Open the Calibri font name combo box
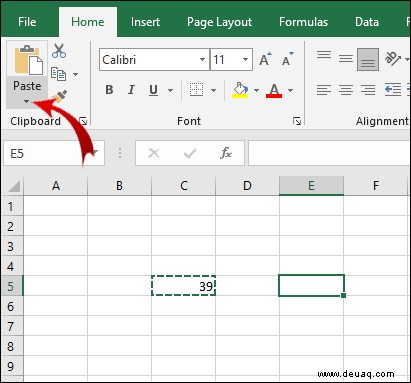 point(154,60)
